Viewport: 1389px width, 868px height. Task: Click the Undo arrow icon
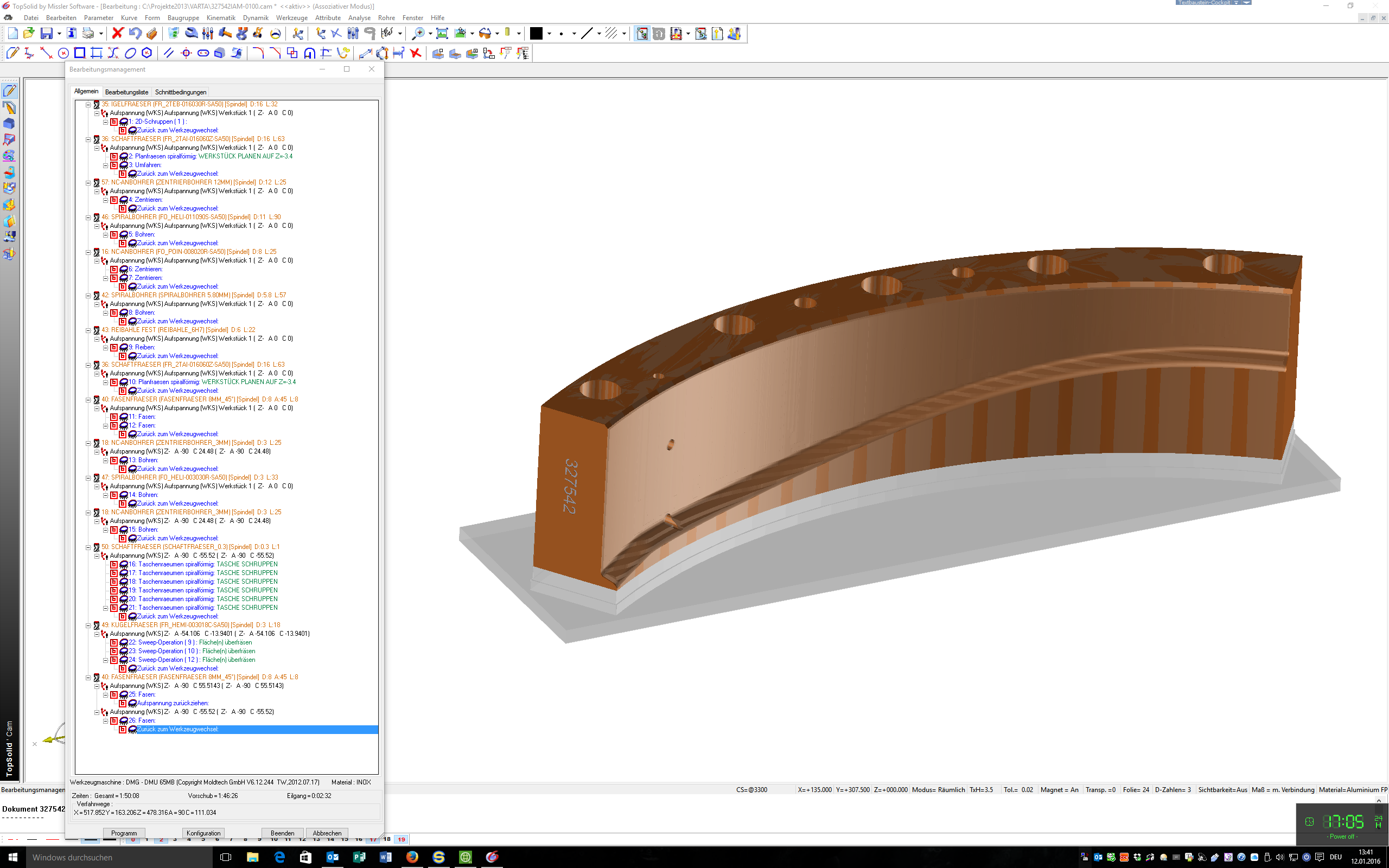[135, 33]
